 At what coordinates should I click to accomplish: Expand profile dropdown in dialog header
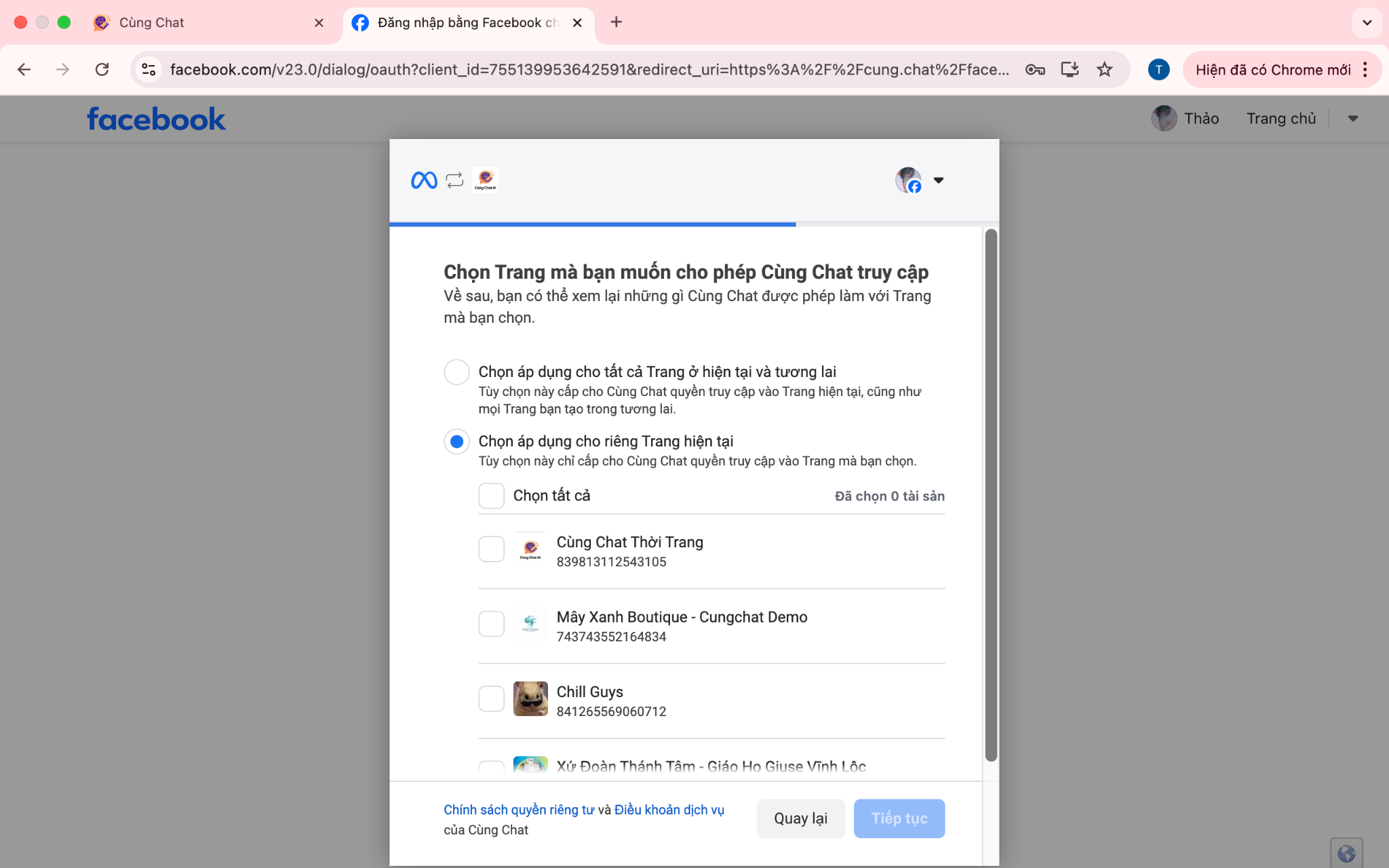click(x=938, y=180)
